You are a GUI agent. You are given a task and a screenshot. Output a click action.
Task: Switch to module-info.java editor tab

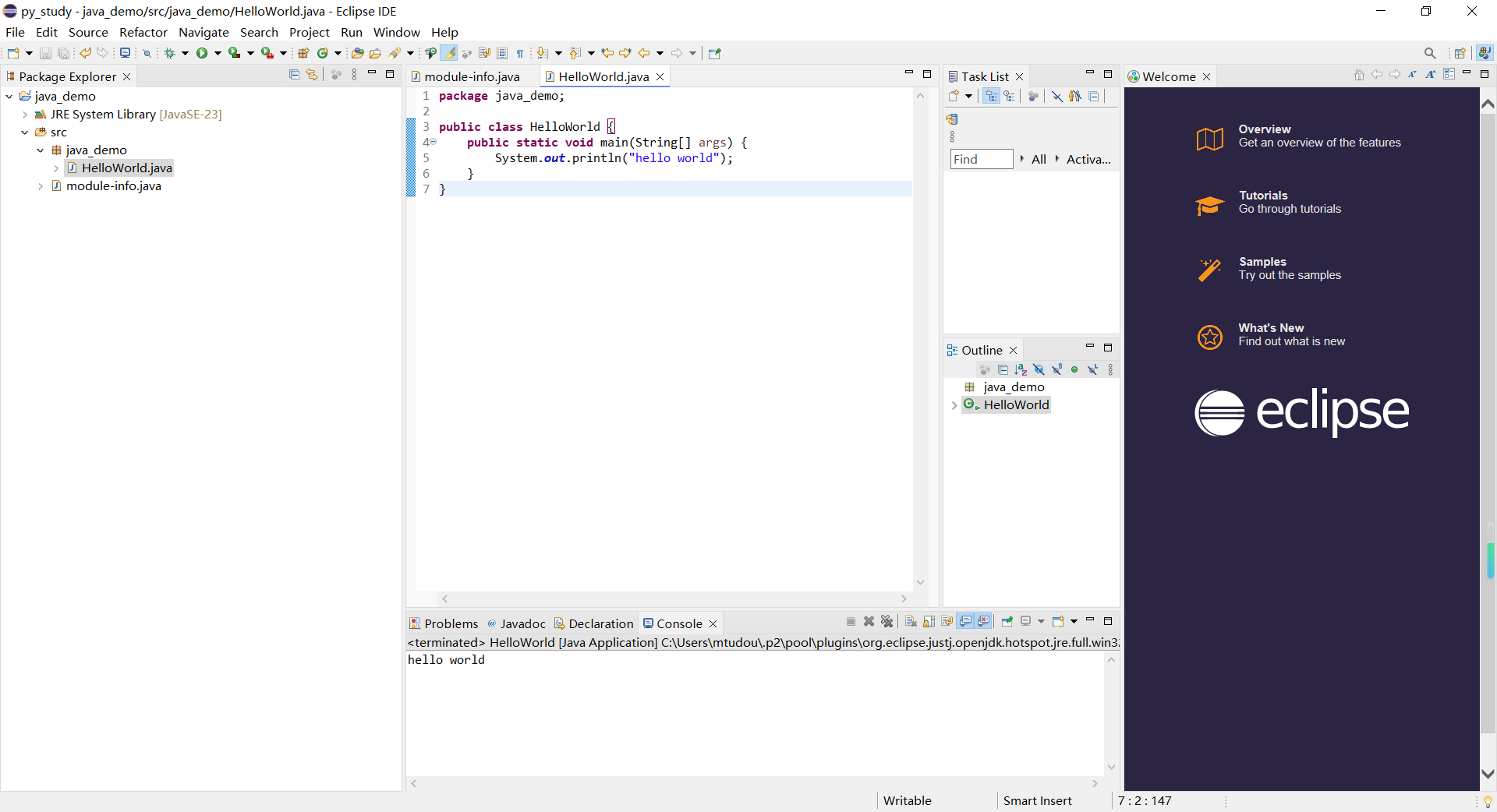point(472,76)
